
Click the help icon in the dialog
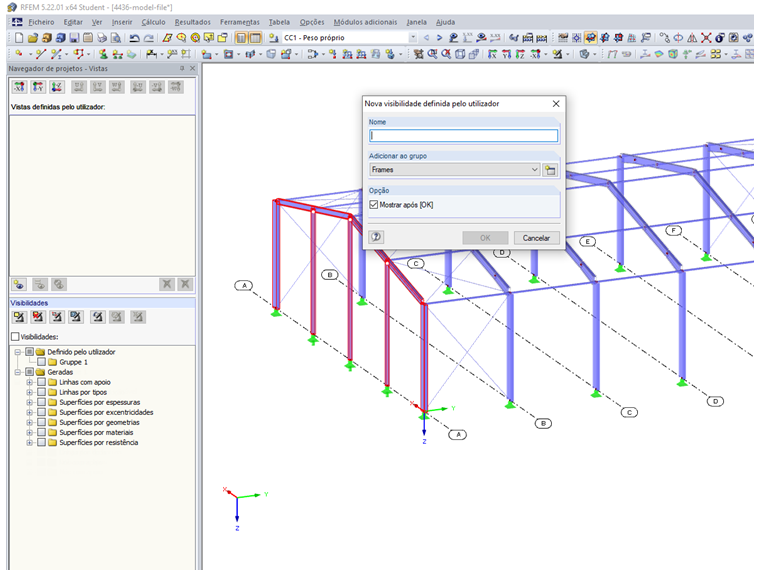coord(376,237)
